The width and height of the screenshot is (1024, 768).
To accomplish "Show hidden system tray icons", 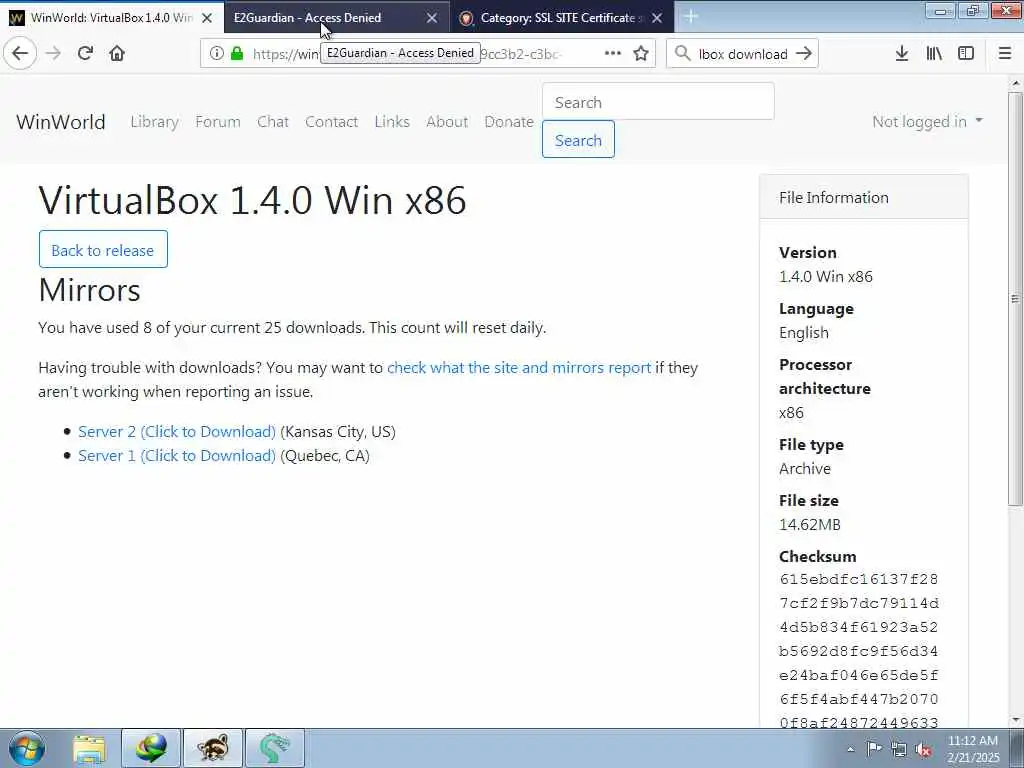I will (850, 750).
